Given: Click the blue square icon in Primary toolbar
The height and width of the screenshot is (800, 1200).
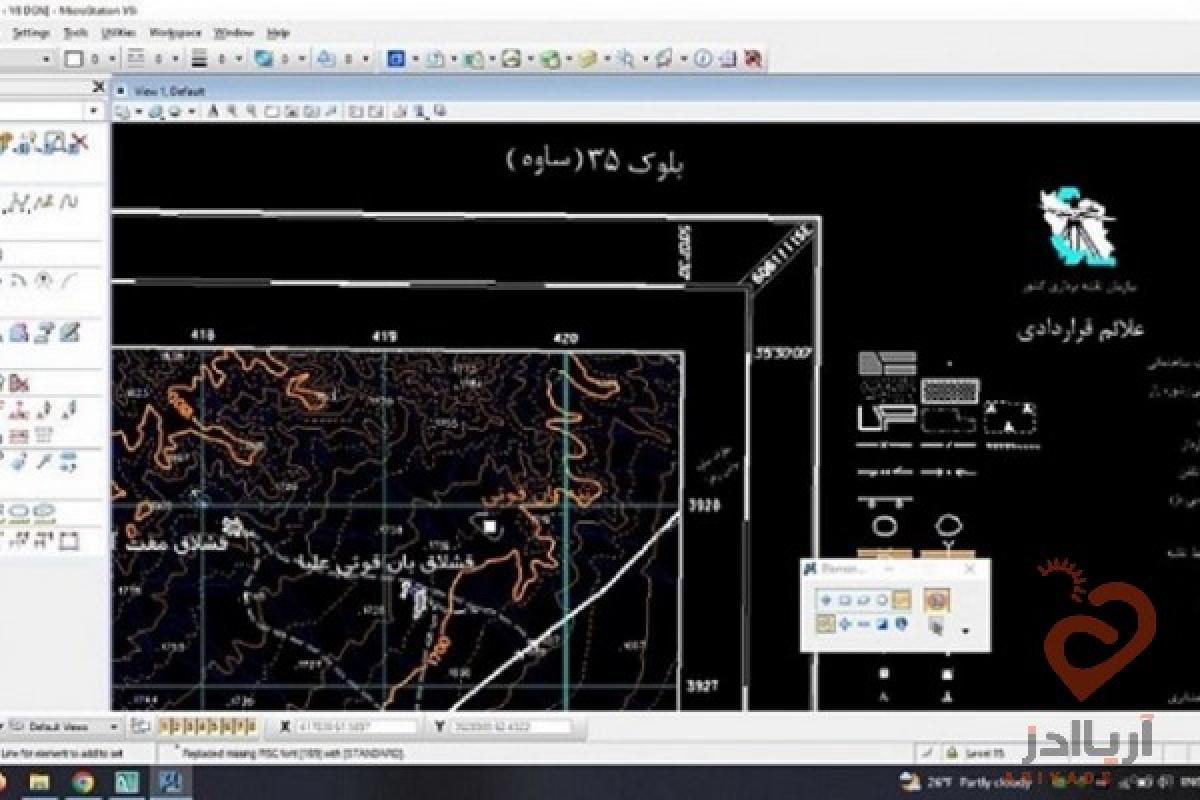Looking at the screenshot, I should [x=396, y=59].
